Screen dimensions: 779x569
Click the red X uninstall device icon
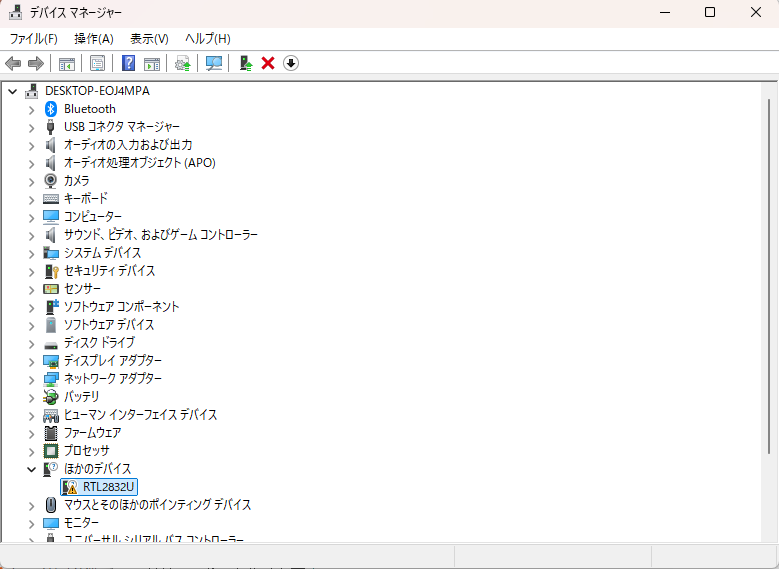pos(268,63)
